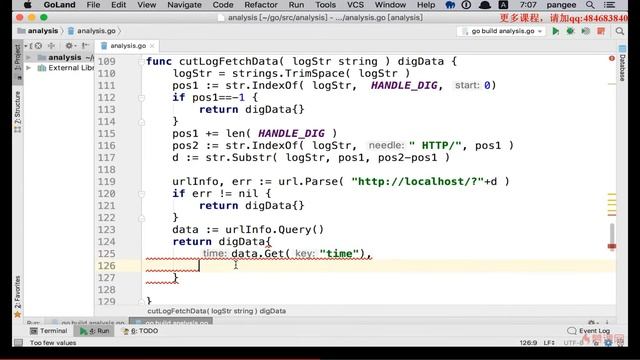Place cursor on line 126 of the editor
640x360 pixels.
pos(380,266)
